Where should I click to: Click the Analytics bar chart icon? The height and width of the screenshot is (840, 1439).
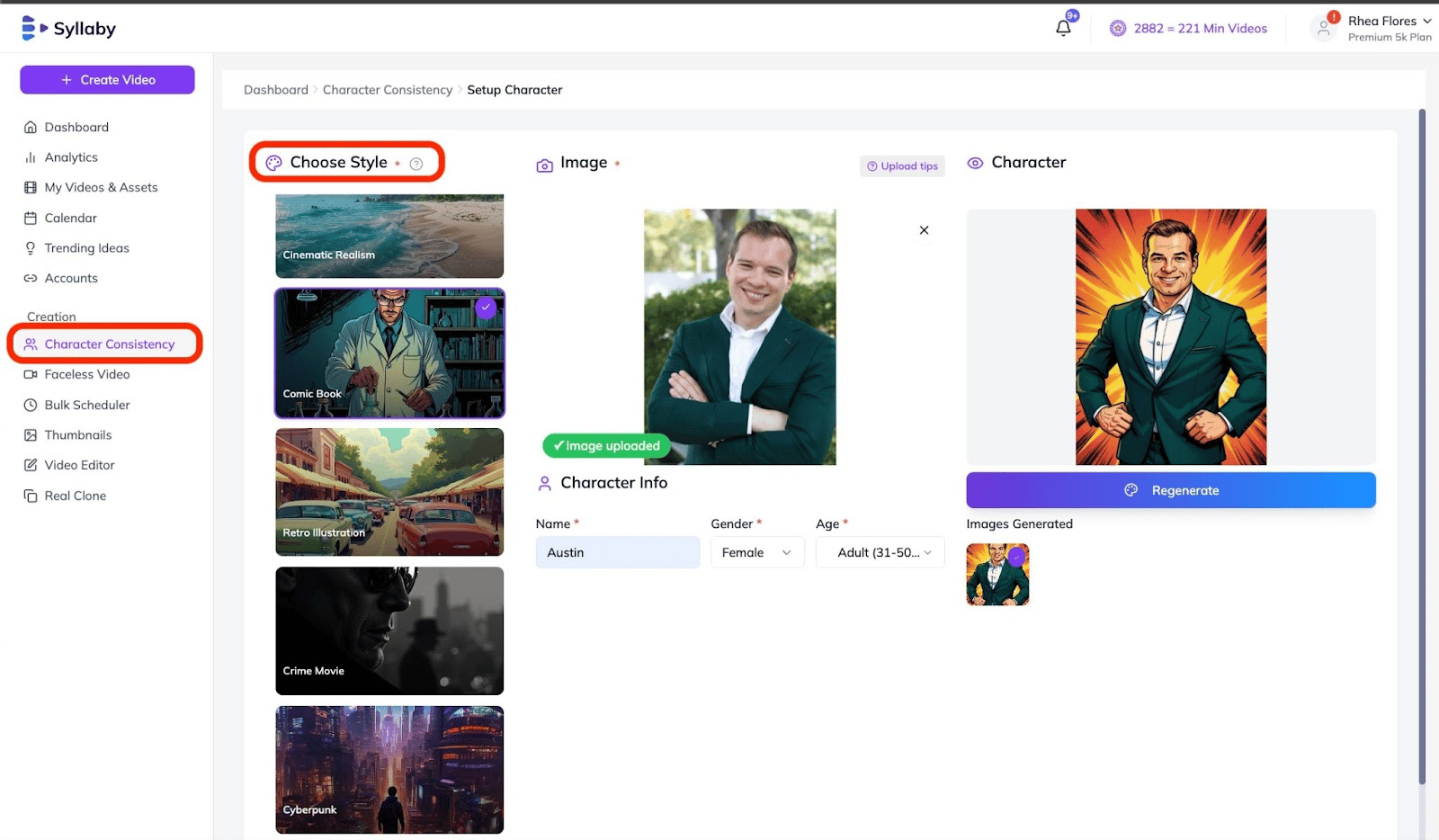(x=31, y=157)
